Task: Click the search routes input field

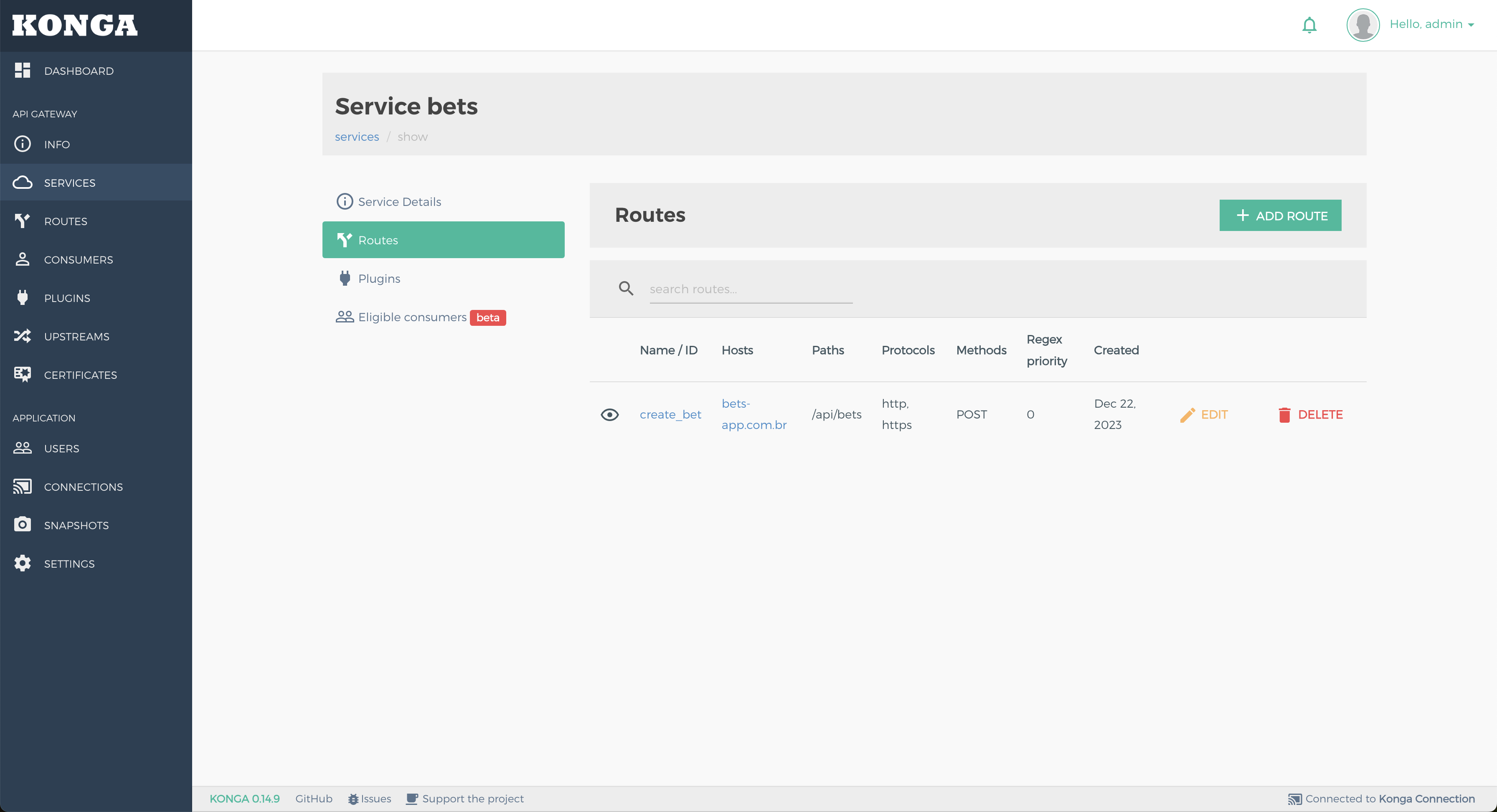Action: [x=750, y=289]
